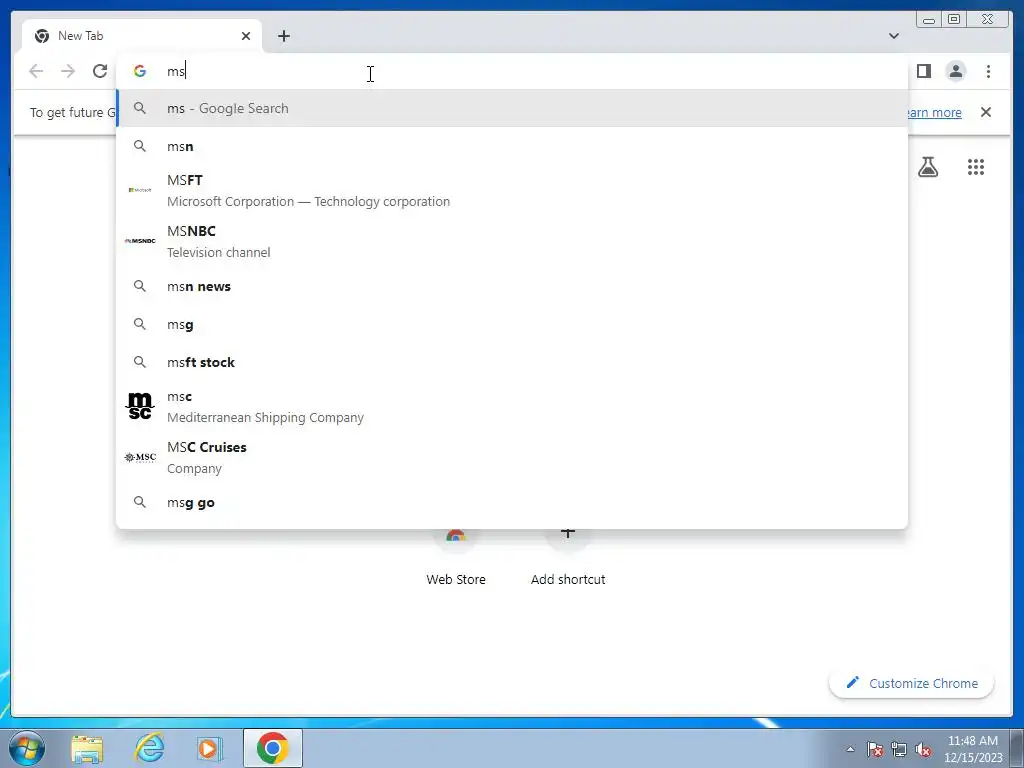Image resolution: width=1024 pixels, height=768 pixels.
Task: Select the 'msft stock' suggestion
Action: pyautogui.click(x=511, y=362)
